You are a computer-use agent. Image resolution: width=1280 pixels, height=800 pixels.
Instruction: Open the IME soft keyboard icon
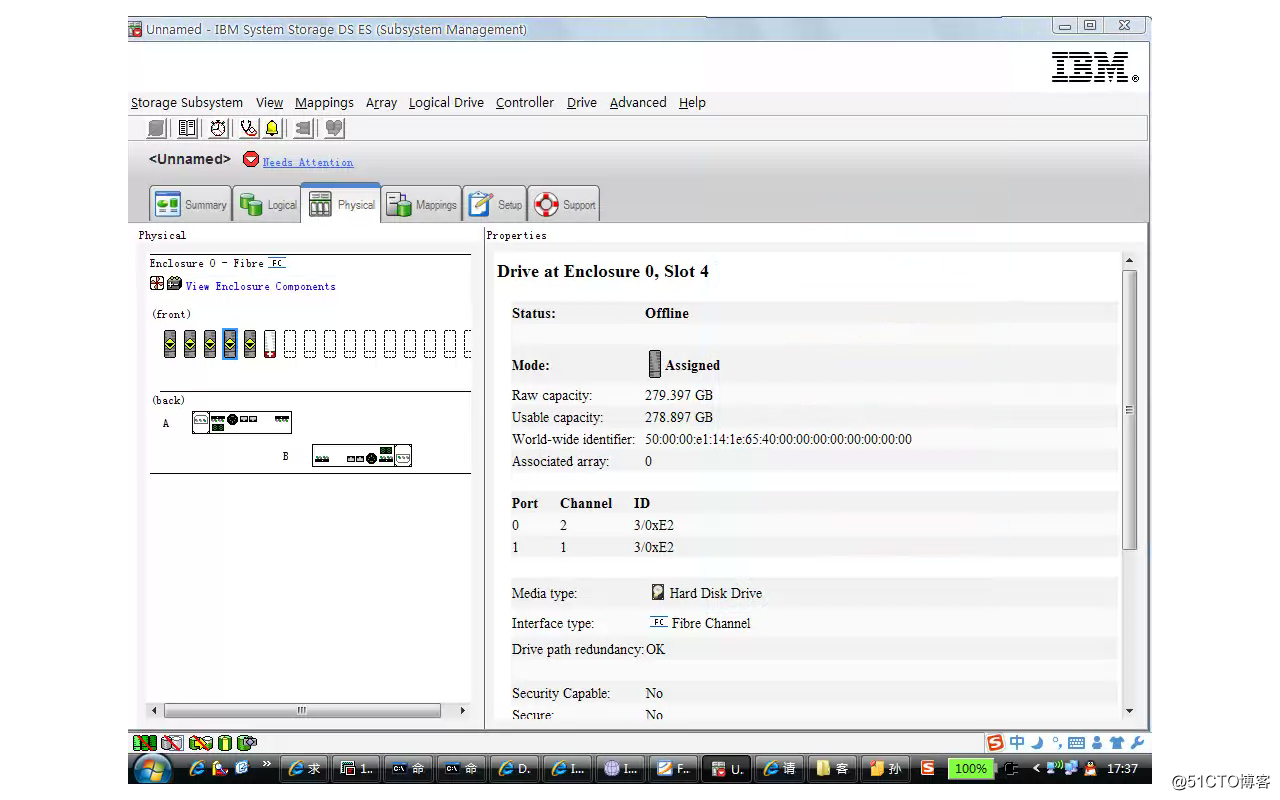point(1076,742)
